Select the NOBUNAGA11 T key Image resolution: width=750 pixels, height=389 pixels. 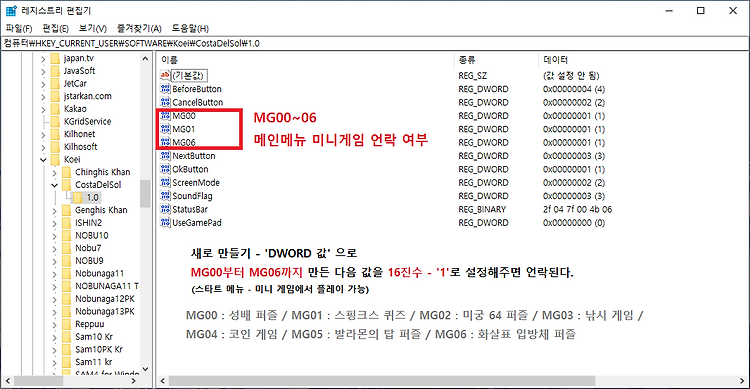click(107, 286)
